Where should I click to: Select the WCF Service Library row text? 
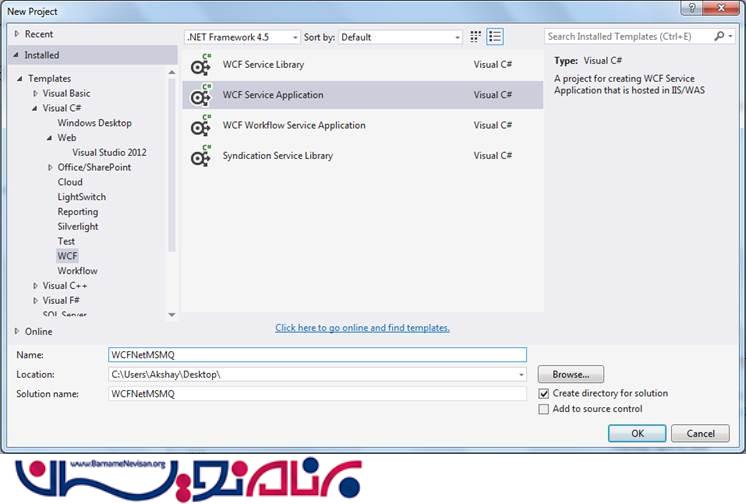263,65
